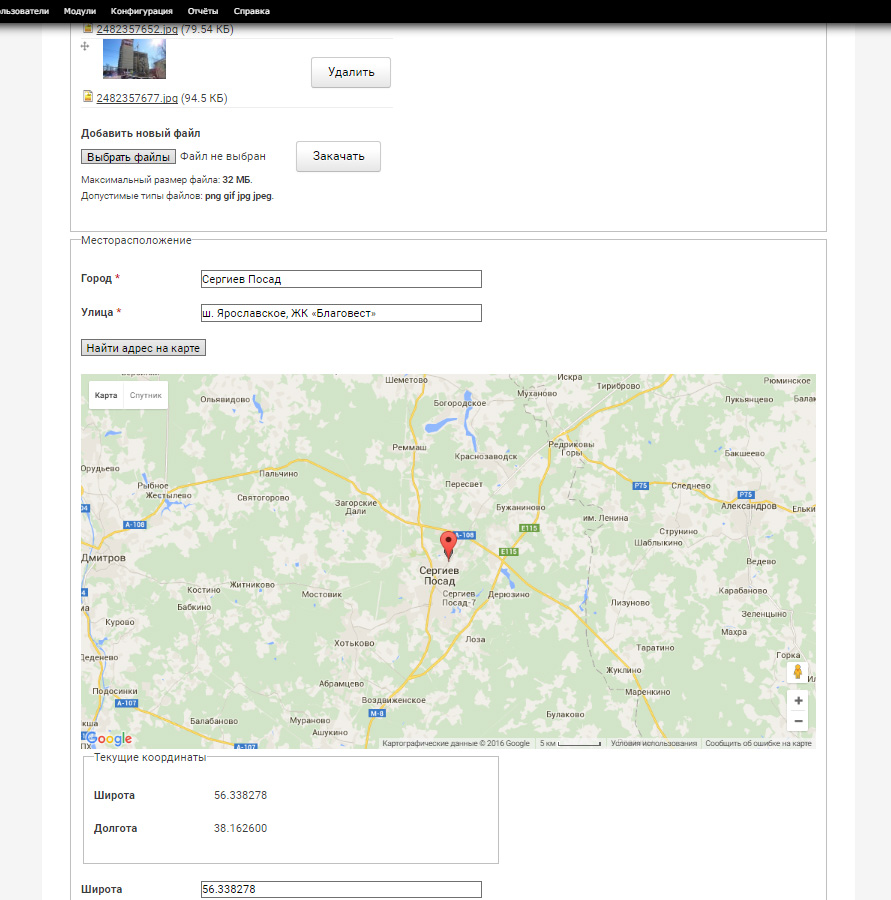Switch the map to Карта view
Viewport: 891px width, 900px height.
click(106, 395)
